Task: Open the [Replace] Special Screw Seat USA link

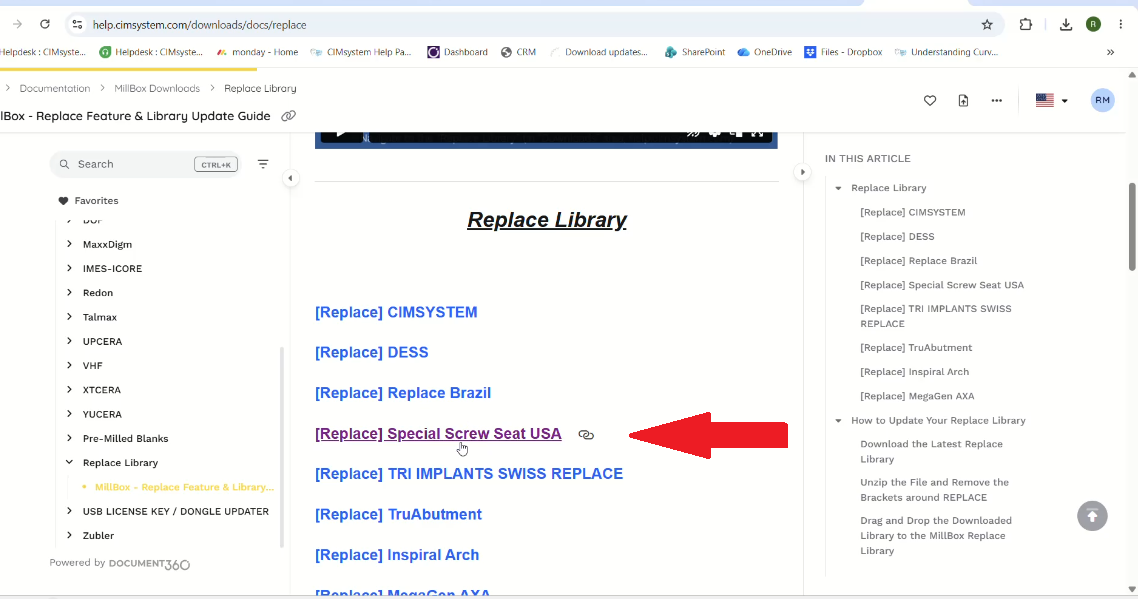Action: [x=438, y=433]
